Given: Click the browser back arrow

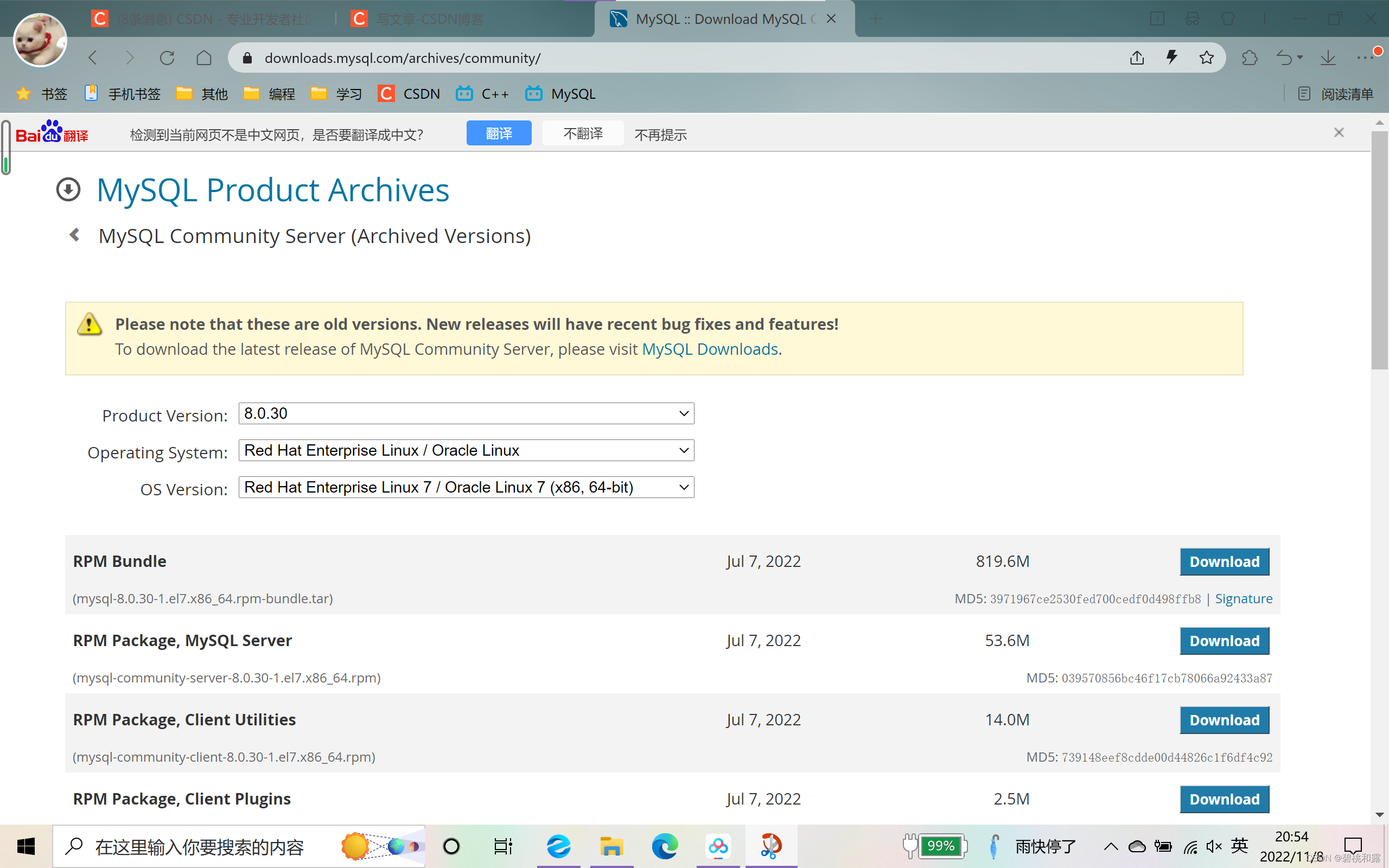Looking at the screenshot, I should (92, 58).
